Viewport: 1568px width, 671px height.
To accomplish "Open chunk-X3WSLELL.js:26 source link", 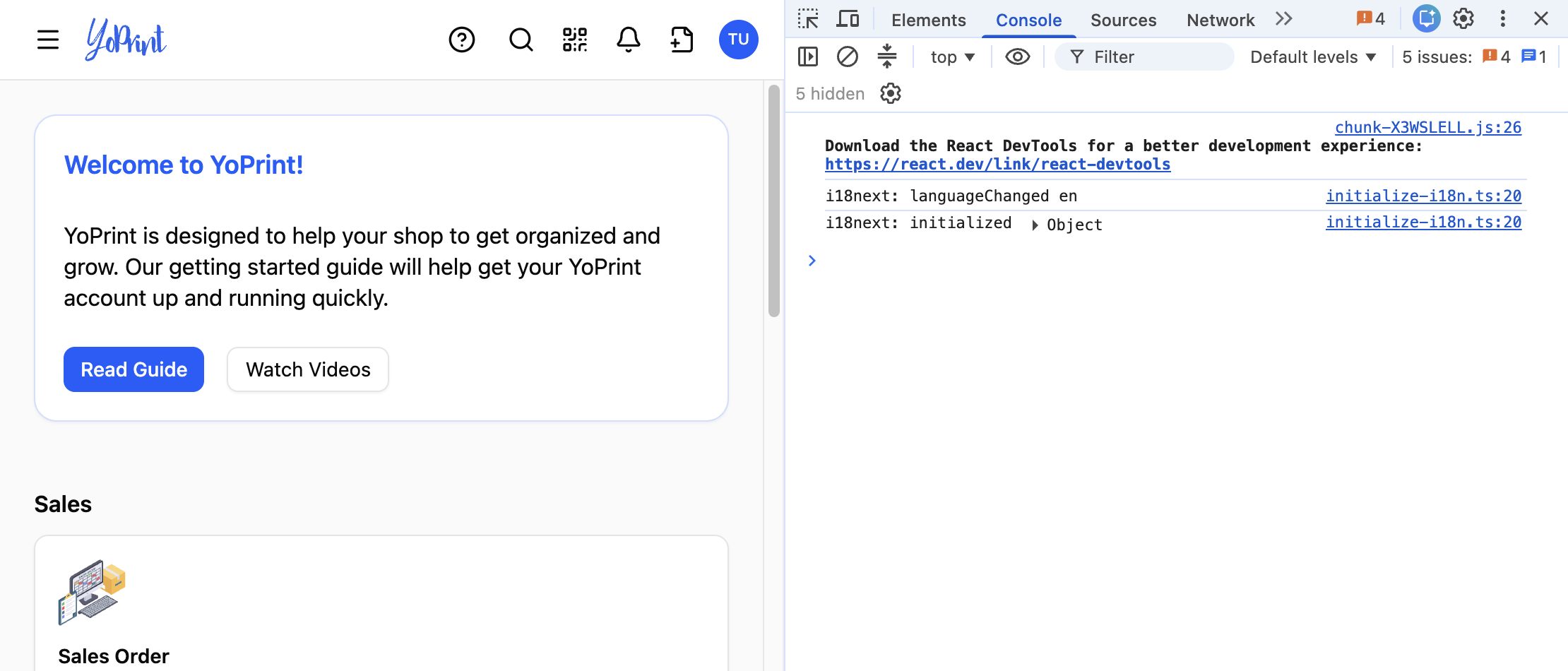I will click(1428, 127).
